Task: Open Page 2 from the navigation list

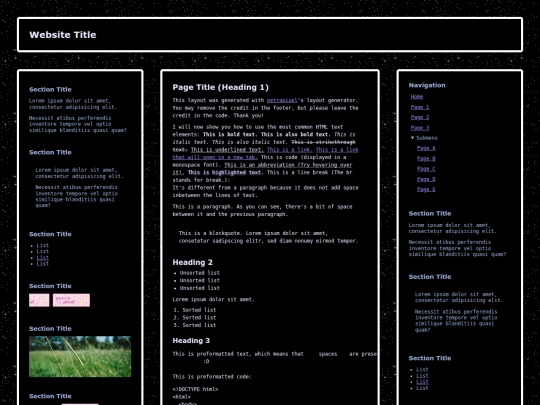Action: click(420, 117)
